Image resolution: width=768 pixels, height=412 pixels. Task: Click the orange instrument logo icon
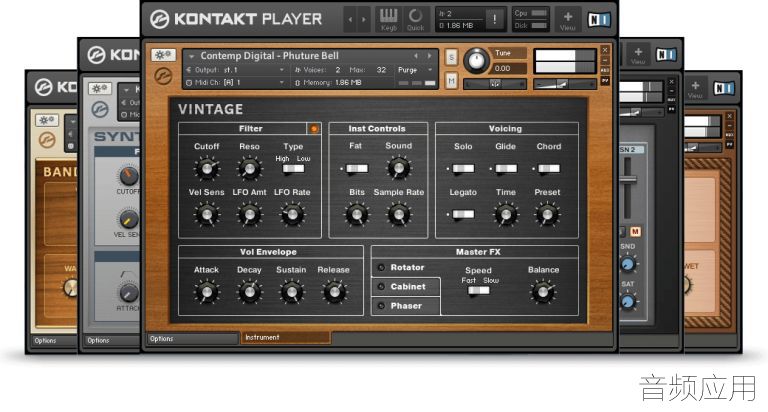click(x=163, y=76)
